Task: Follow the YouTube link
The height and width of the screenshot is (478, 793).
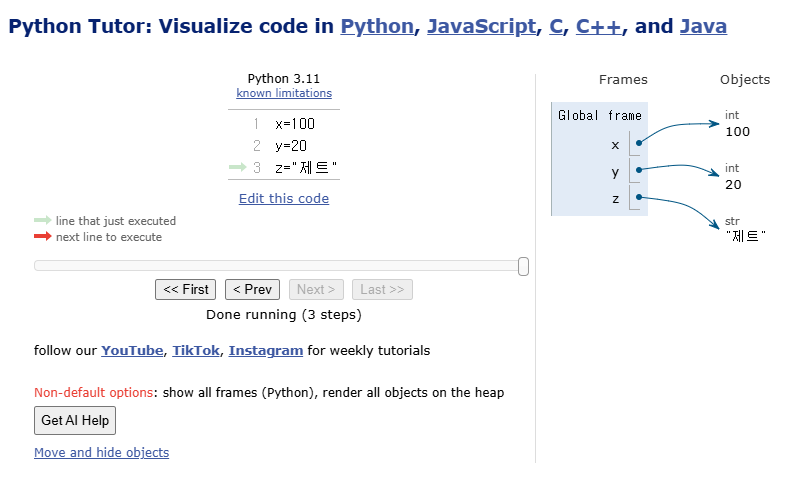Action: click(132, 351)
